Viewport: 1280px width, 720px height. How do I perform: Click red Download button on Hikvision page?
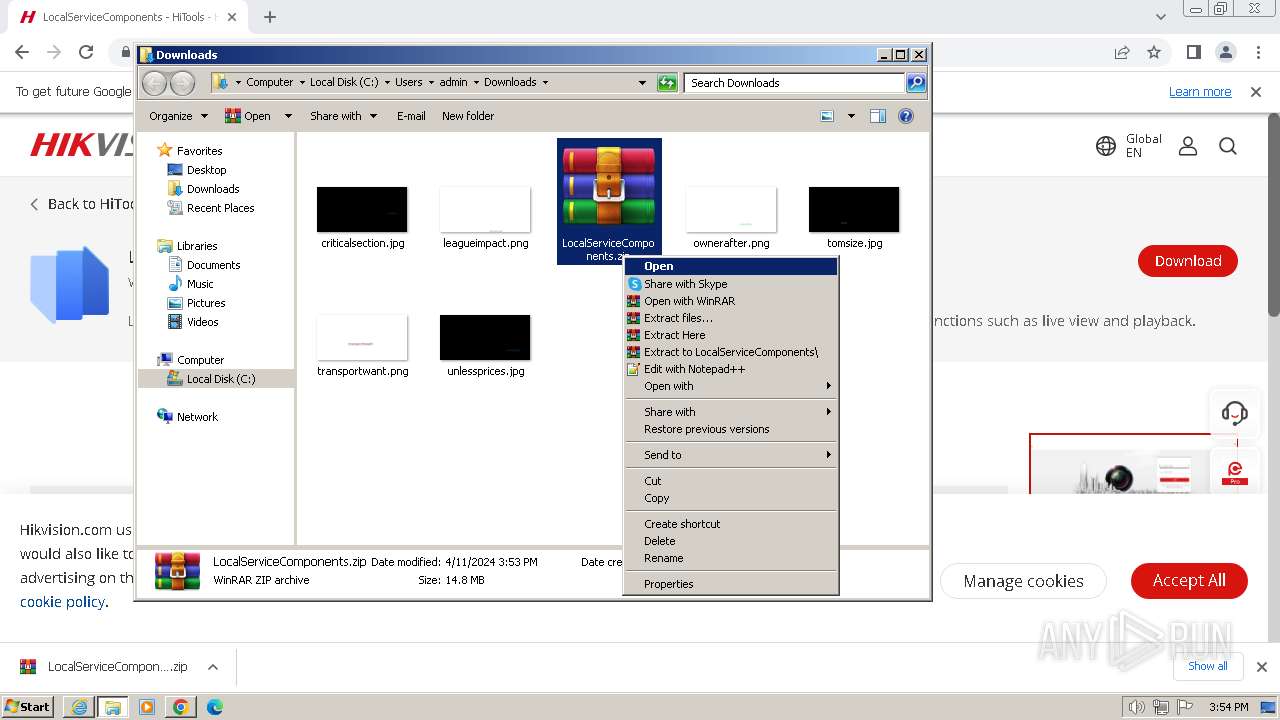[1188, 261]
